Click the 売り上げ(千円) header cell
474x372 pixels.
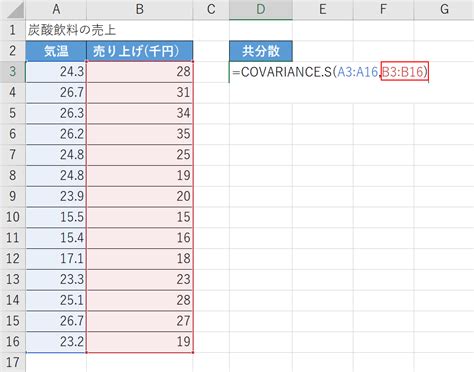click(140, 51)
